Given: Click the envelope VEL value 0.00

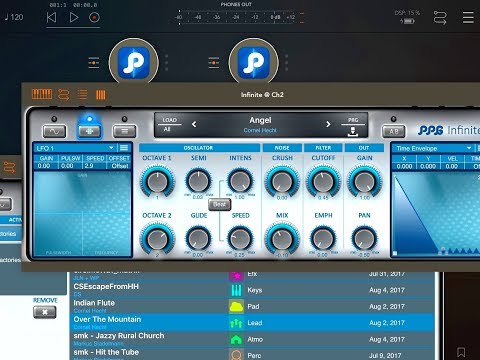Looking at the screenshot, I should 451,166.
